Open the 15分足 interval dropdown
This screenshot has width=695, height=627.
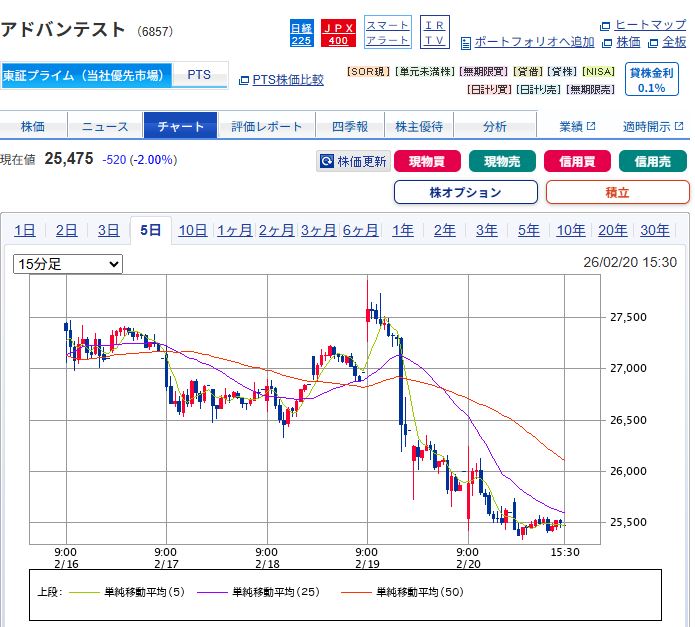point(68,264)
